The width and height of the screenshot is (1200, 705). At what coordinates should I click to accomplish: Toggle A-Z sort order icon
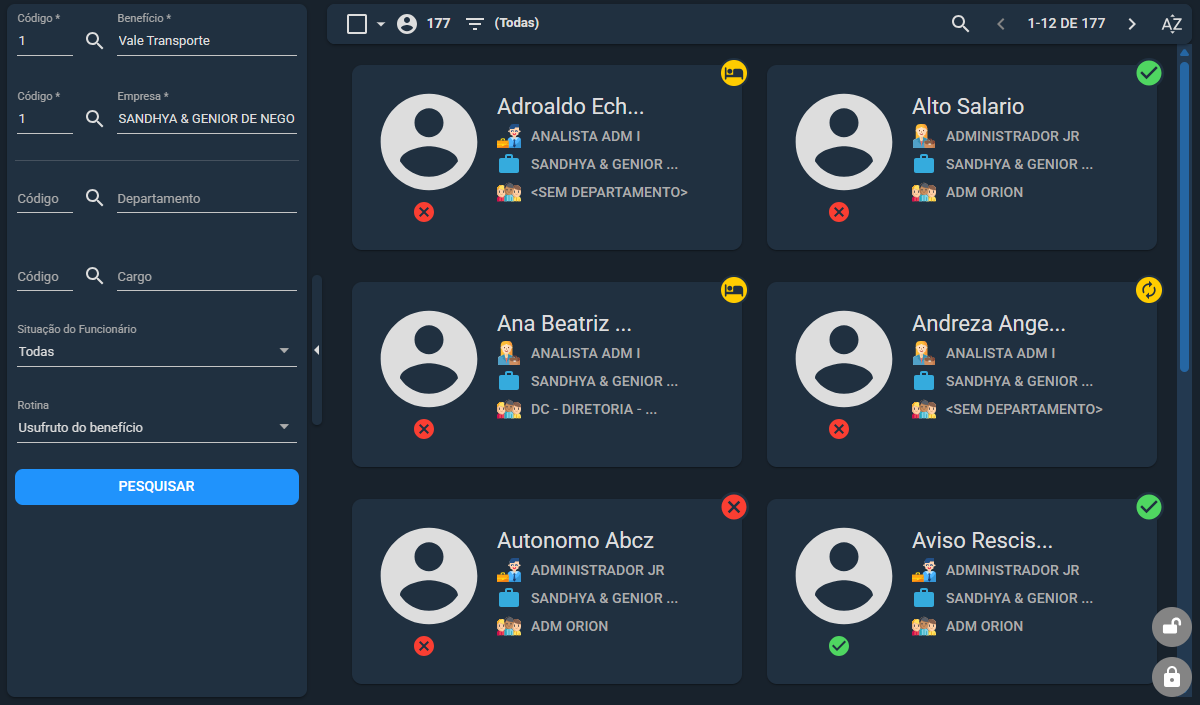point(1172,24)
